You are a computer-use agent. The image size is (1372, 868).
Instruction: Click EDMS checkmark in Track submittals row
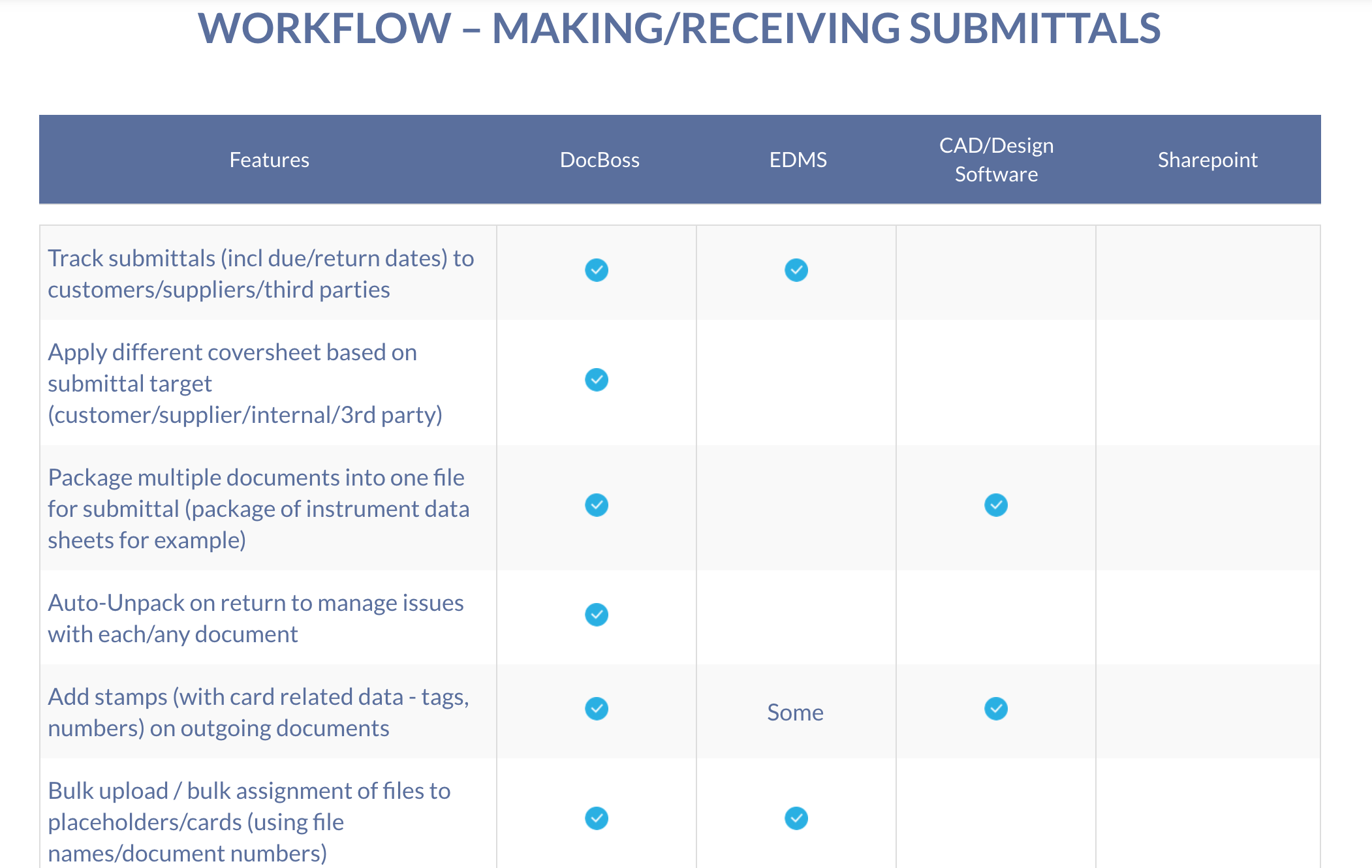[796, 270]
